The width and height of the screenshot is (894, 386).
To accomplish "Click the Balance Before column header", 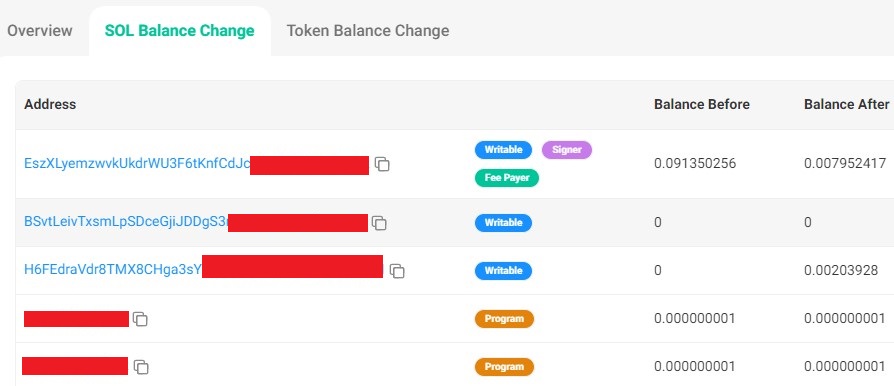I will pyautogui.click(x=702, y=104).
